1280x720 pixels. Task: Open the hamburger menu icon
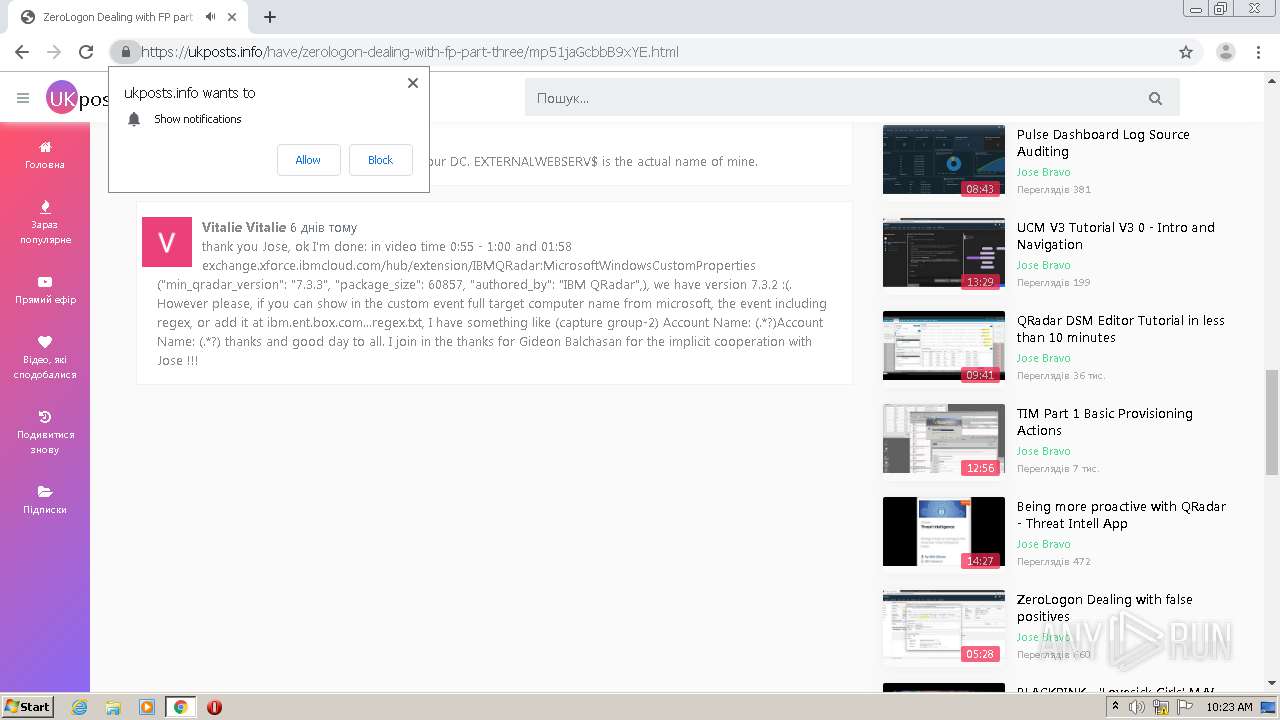[x=23, y=98]
